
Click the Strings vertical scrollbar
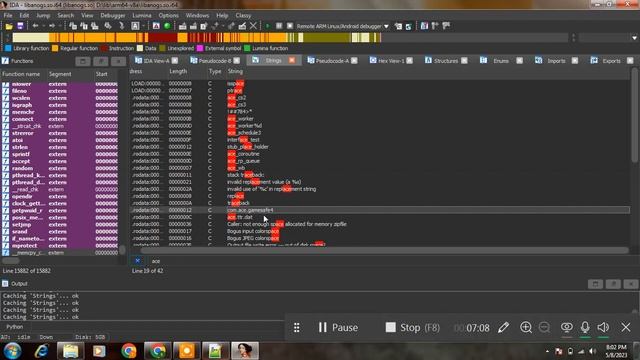coord(634,115)
